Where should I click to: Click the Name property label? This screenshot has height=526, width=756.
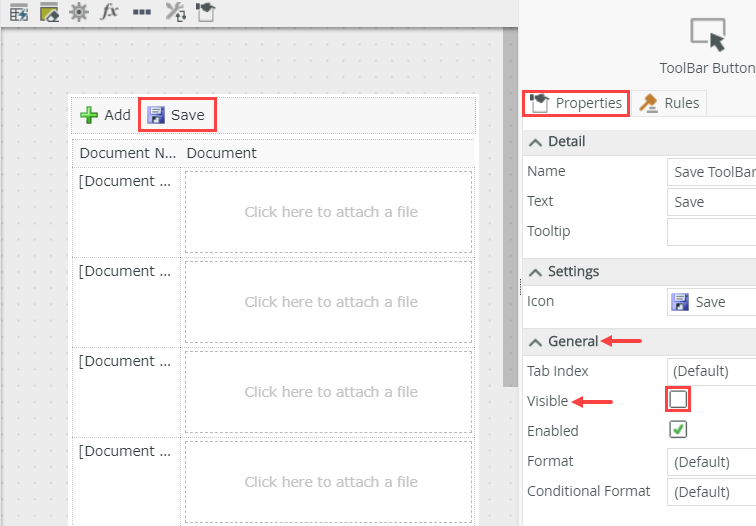[x=546, y=172]
